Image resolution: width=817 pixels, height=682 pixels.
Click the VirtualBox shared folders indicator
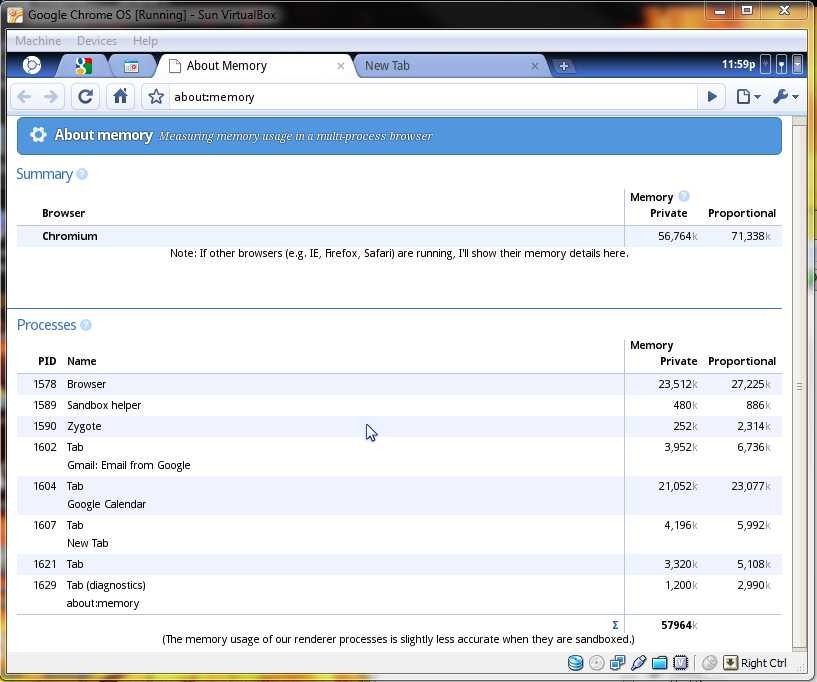coord(660,663)
